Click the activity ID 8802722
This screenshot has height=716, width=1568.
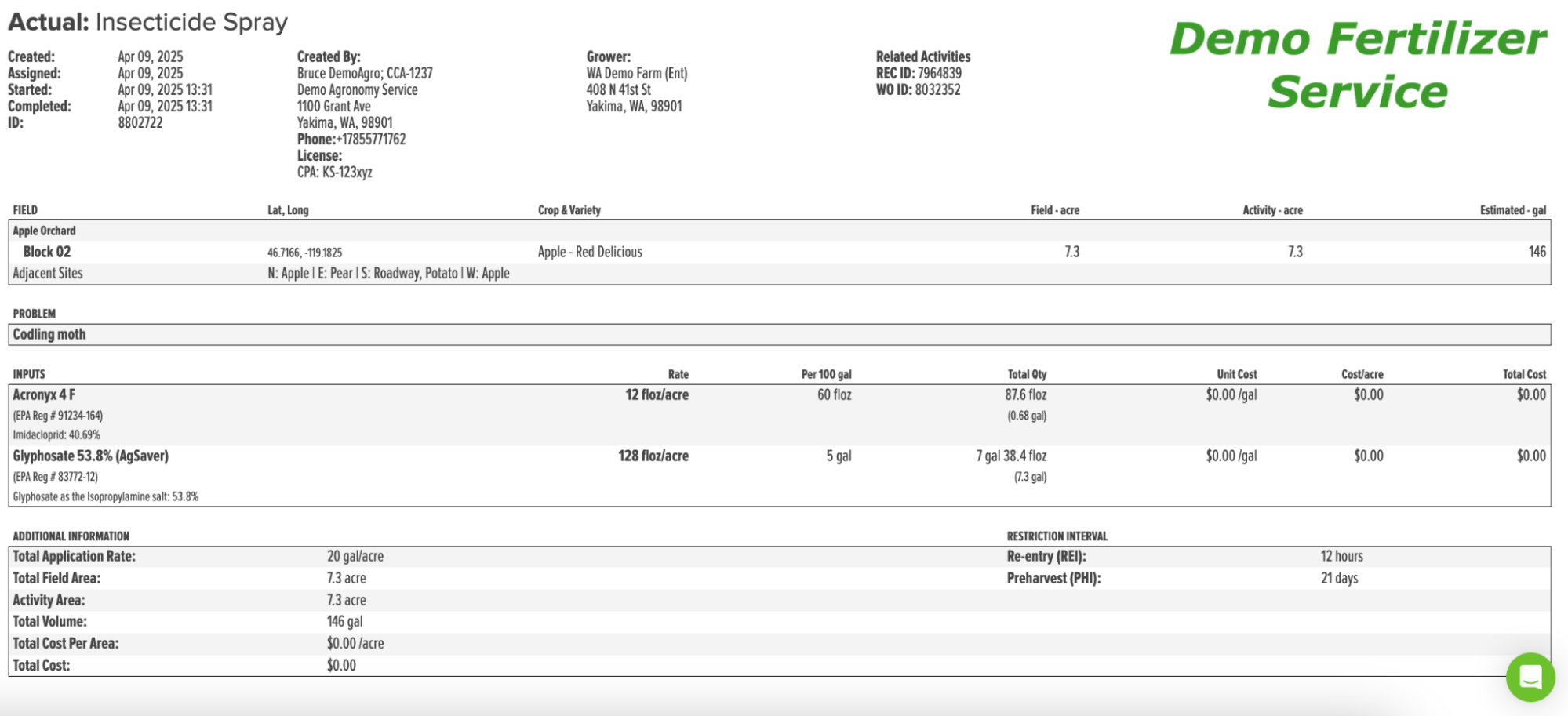pyautogui.click(x=140, y=122)
